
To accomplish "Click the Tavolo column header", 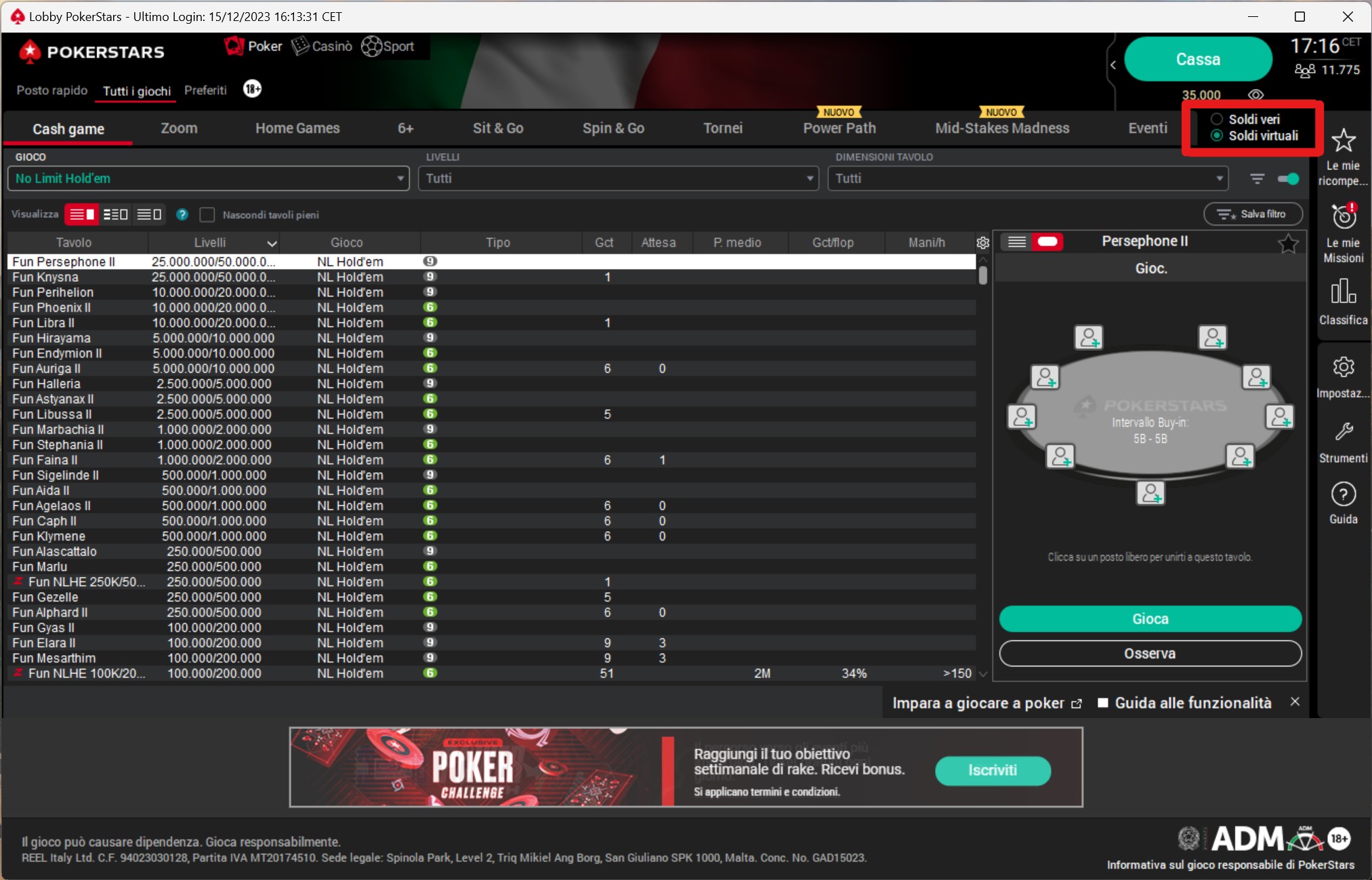I will pyautogui.click(x=75, y=243).
